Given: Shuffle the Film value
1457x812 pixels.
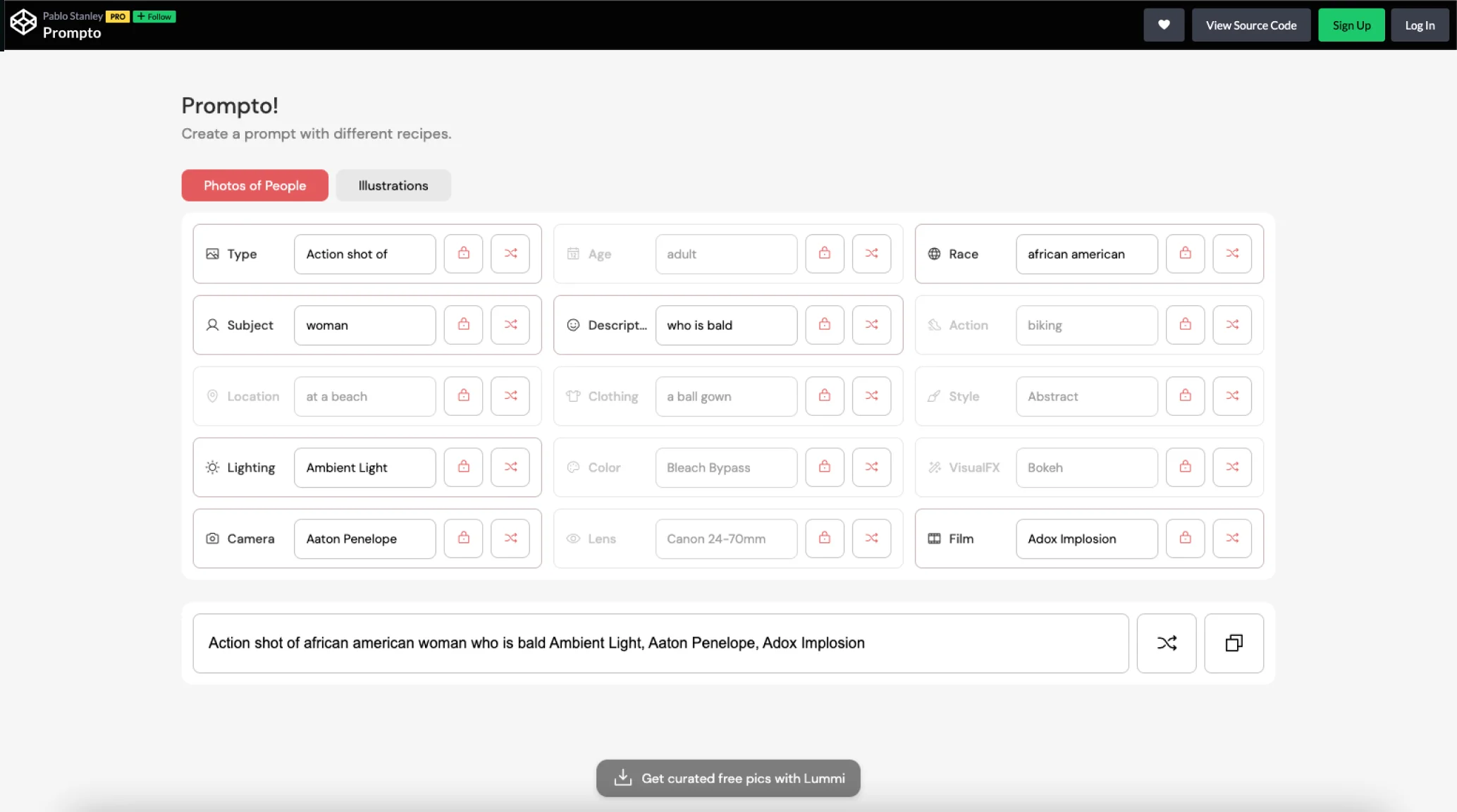Looking at the screenshot, I should click(1232, 539).
